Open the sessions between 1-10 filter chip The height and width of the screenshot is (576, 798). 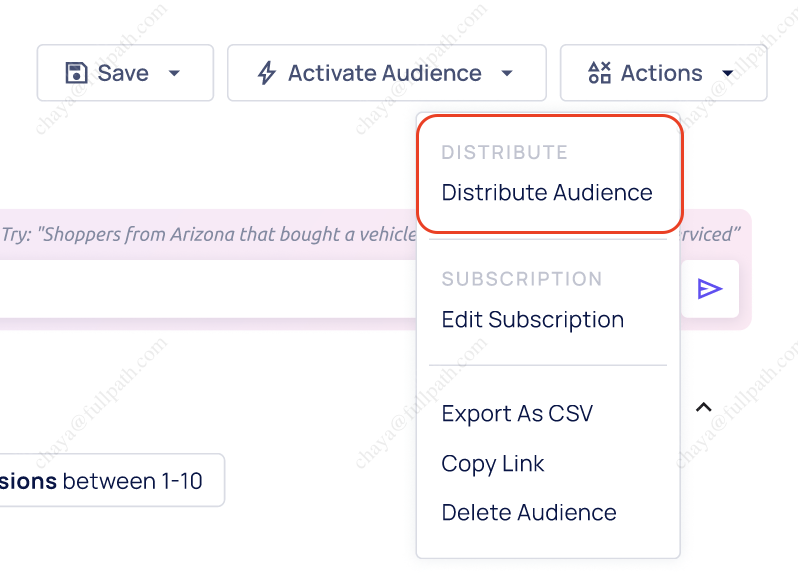[x=108, y=481]
